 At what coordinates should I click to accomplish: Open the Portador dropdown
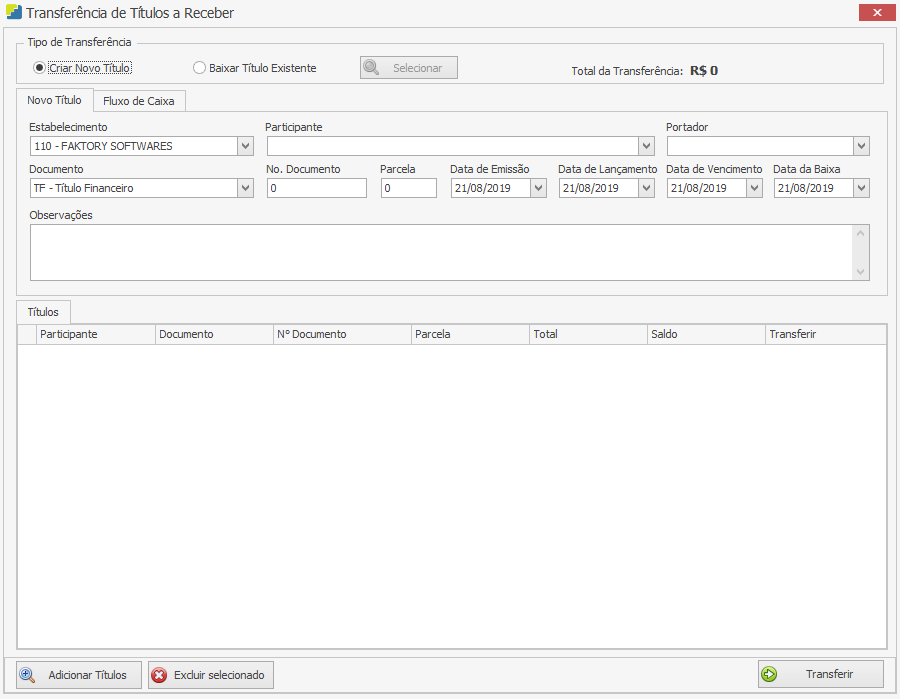[x=861, y=146]
